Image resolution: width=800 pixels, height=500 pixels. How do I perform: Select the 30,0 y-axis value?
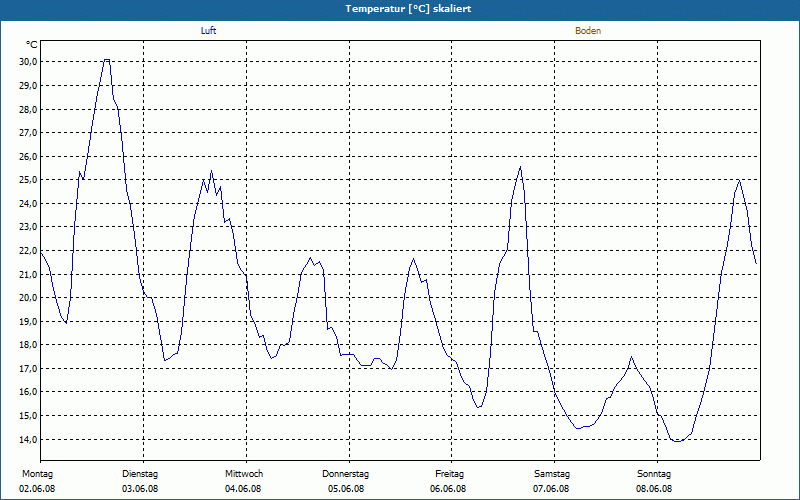point(29,62)
